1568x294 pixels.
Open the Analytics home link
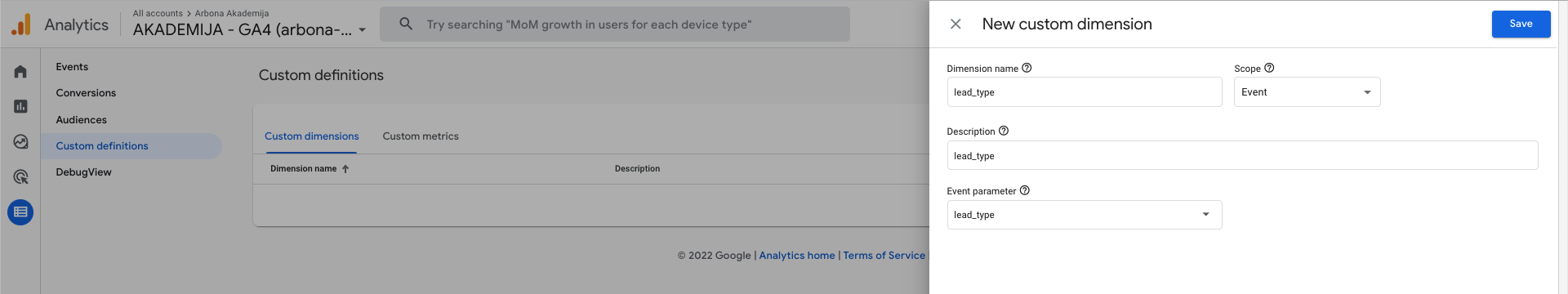point(797,256)
